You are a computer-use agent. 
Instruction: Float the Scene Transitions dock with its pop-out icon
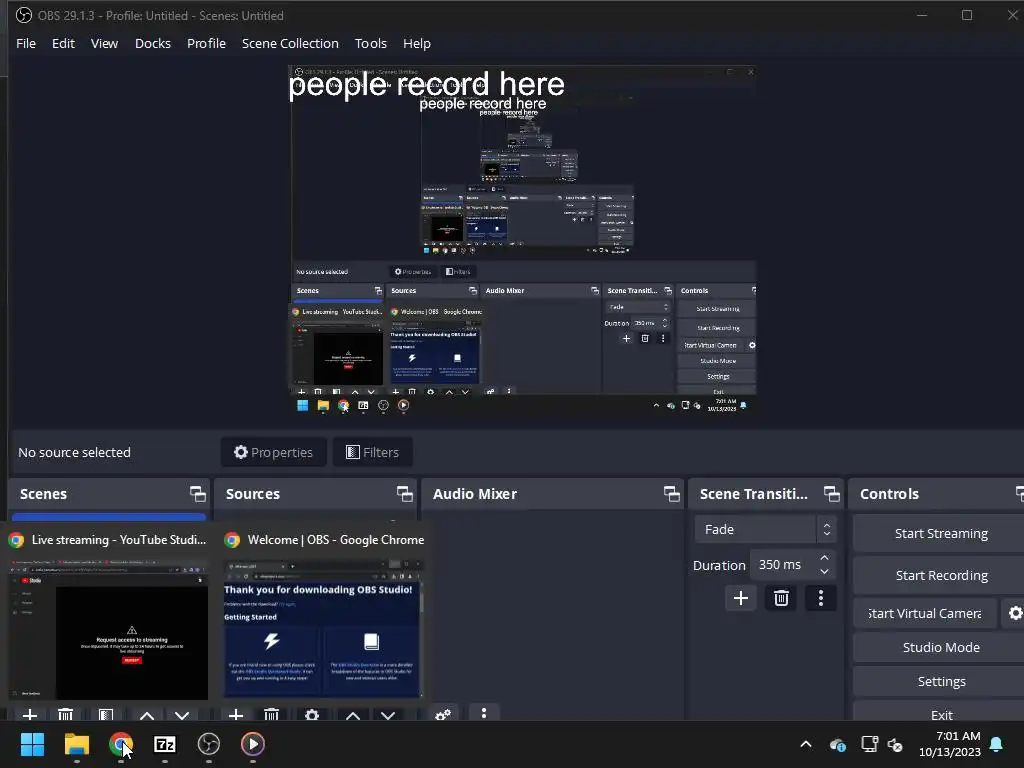pyautogui.click(x=831, y=494)
